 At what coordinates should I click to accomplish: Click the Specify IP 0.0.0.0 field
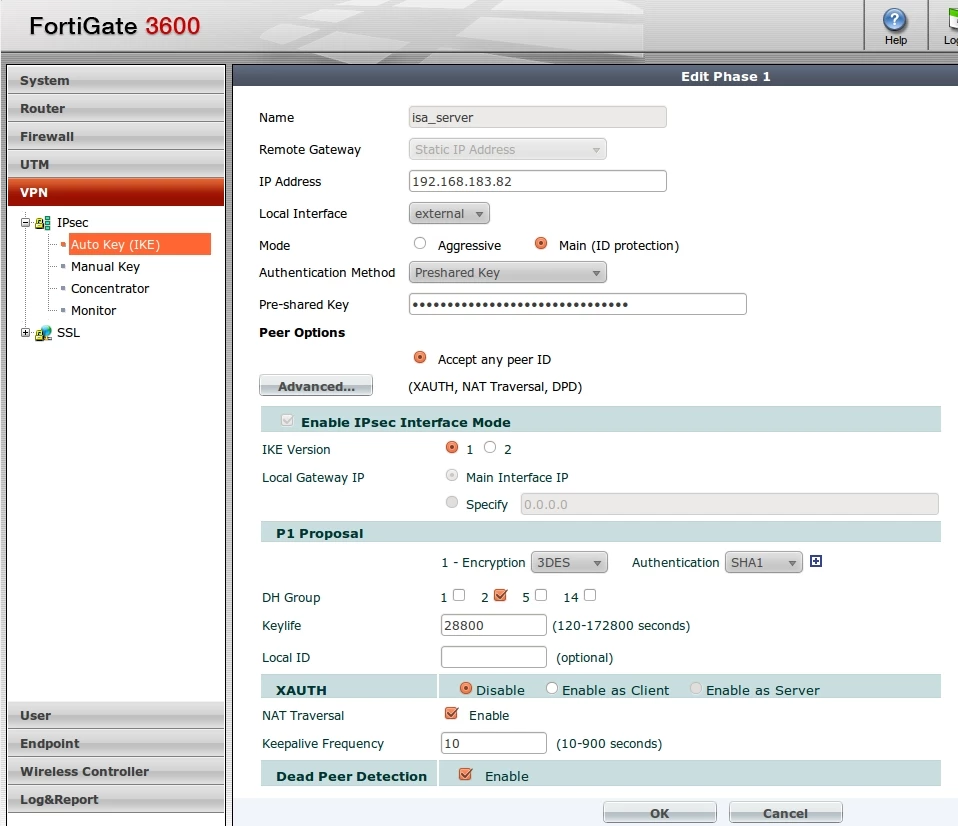(729, 504)
